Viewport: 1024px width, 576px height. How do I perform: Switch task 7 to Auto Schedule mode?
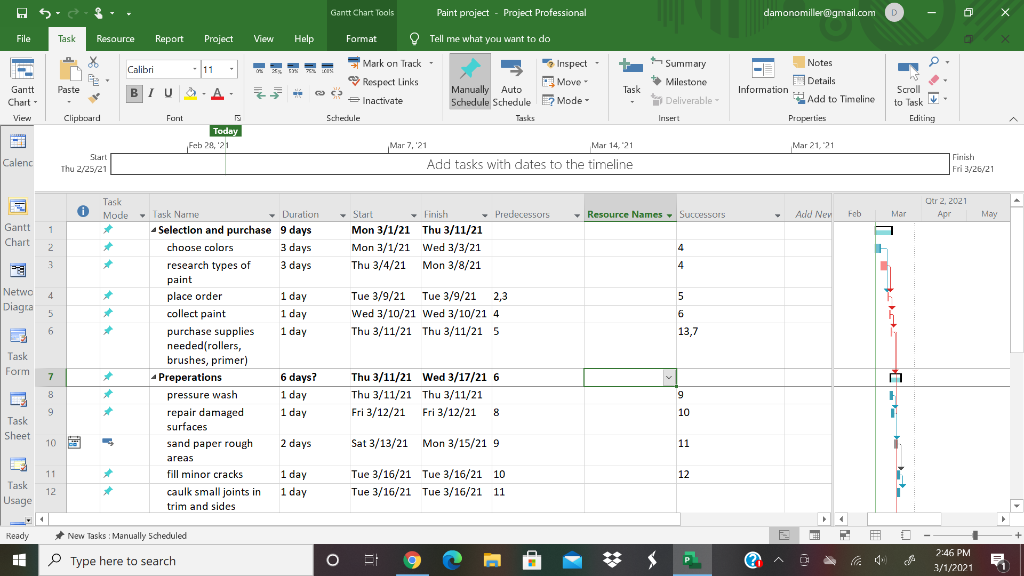tap(512, 82)
